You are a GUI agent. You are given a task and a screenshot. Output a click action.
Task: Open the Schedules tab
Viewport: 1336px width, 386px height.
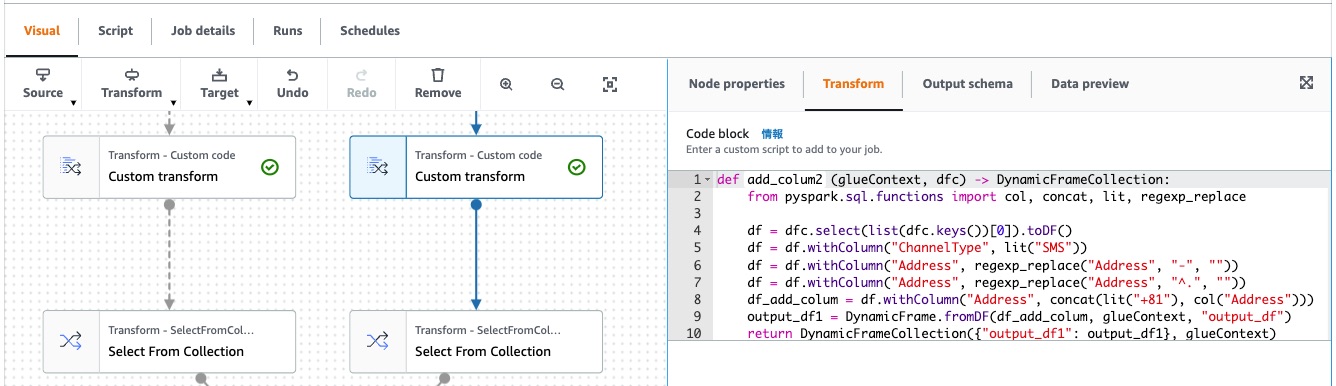pos(370,30)
